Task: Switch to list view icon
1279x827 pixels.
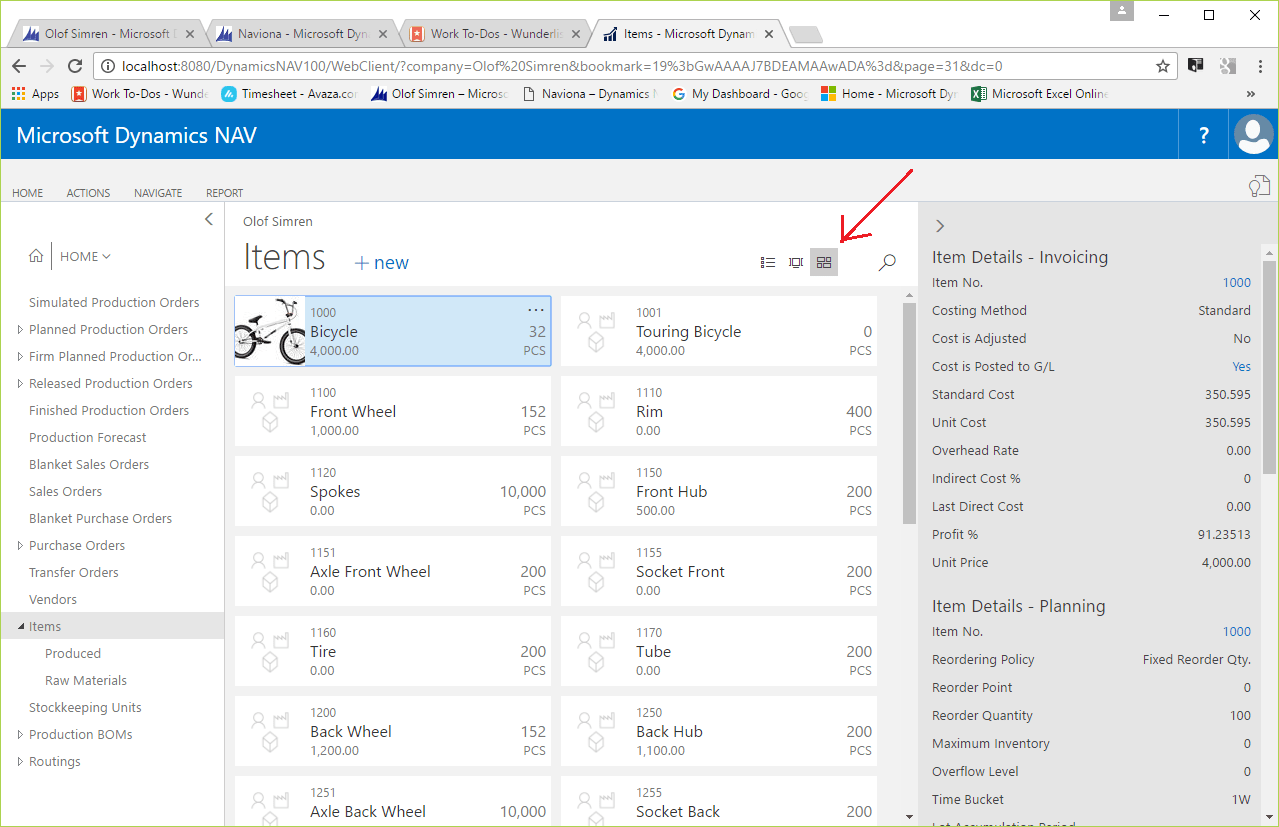Action: pyautogui.click(x=768, y=263)
